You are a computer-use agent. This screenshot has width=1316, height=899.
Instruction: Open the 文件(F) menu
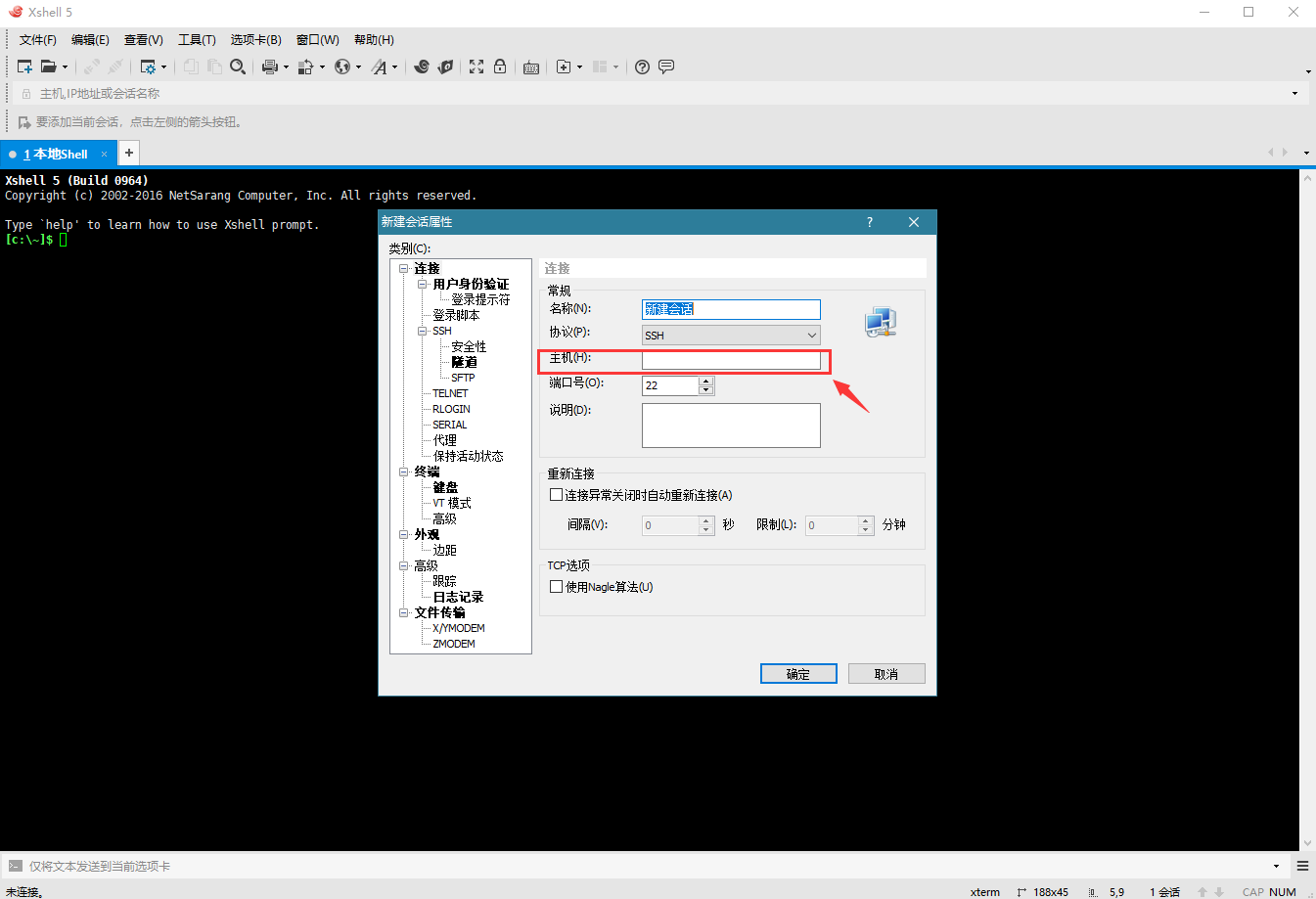click(x=38, y=40)
